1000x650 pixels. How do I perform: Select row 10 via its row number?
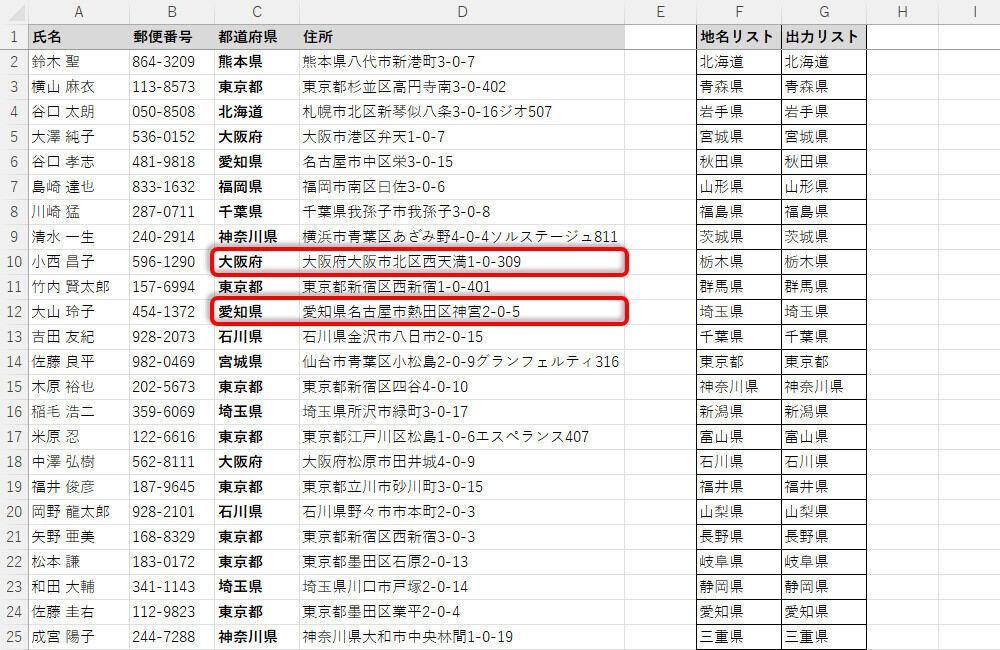(14, 262)
